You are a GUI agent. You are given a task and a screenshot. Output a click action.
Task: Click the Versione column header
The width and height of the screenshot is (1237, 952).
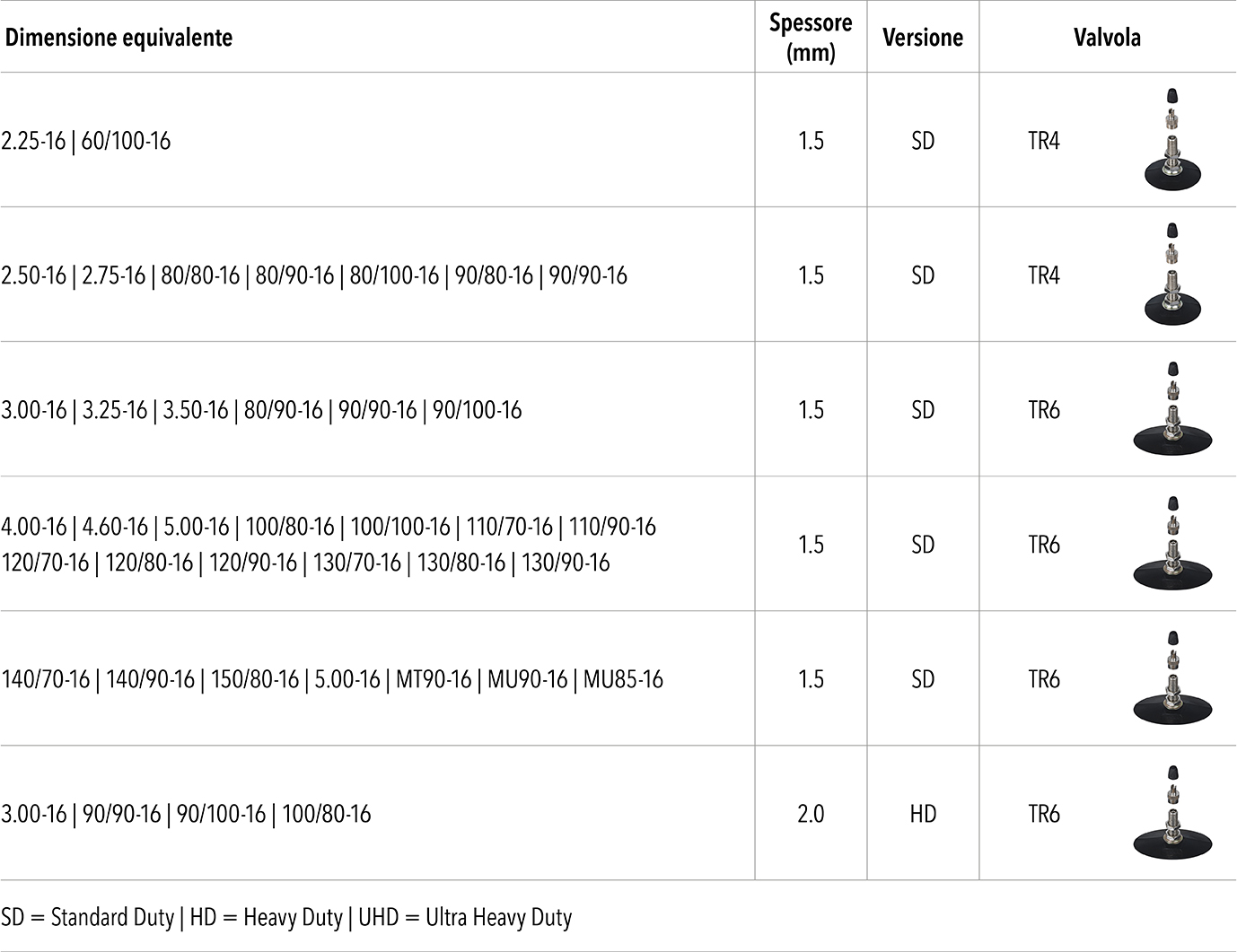click(923, 38)
